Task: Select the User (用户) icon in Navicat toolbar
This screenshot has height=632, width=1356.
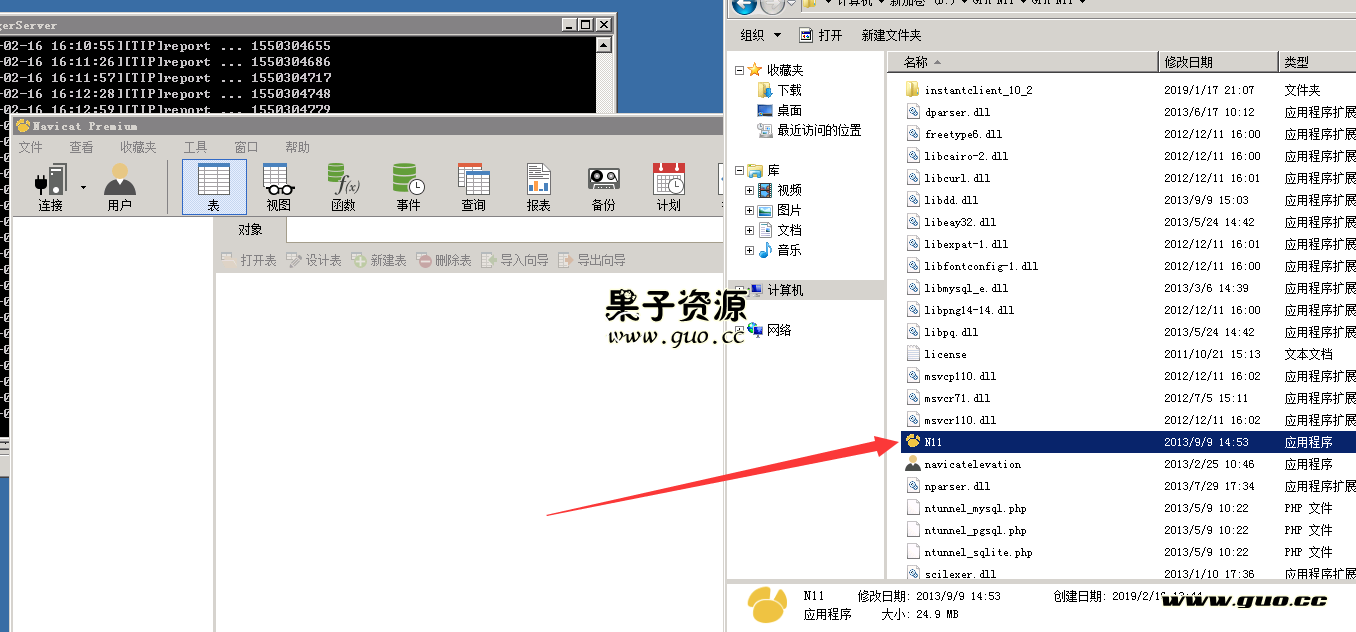Action: point(119,187)
